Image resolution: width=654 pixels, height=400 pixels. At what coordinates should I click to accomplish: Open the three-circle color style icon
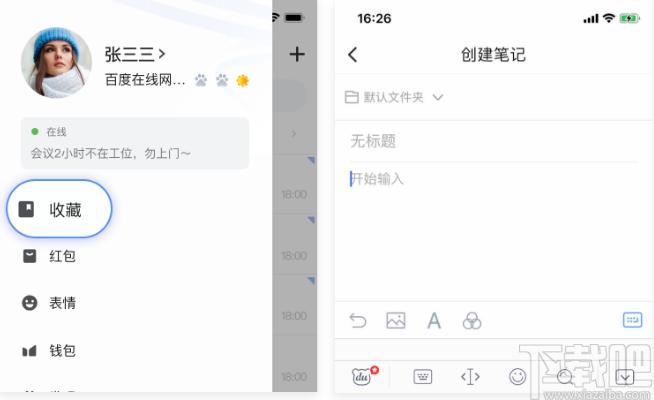pos(472,321)
